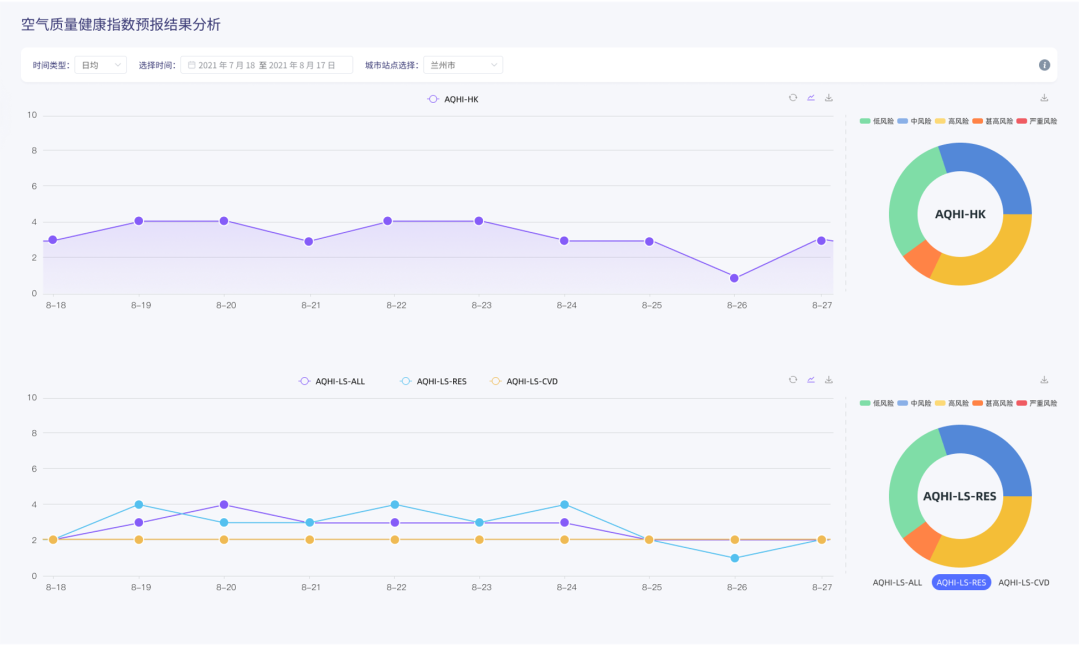Click the 8-25 axis label in the AQHI-LS chart
Screen dimensions: 1080x646
pyautogui.click(x=652, y=587)
